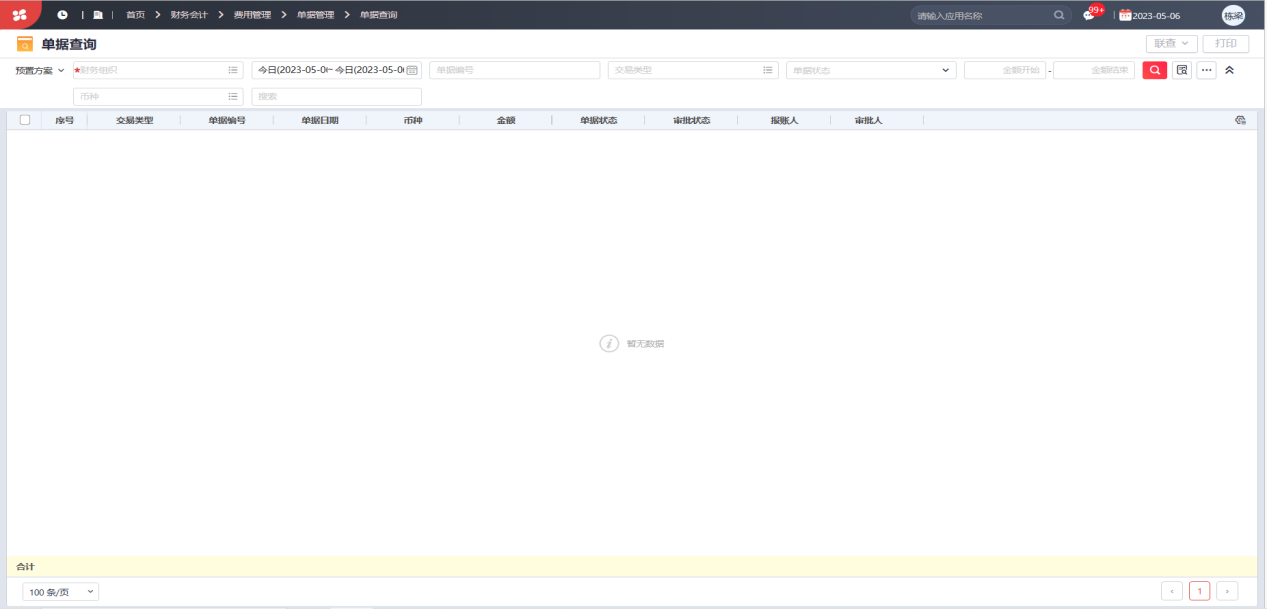Click the 单据编号 column header
The height and width of the screenshot is (609, 1267).
(x=227, y=120)
